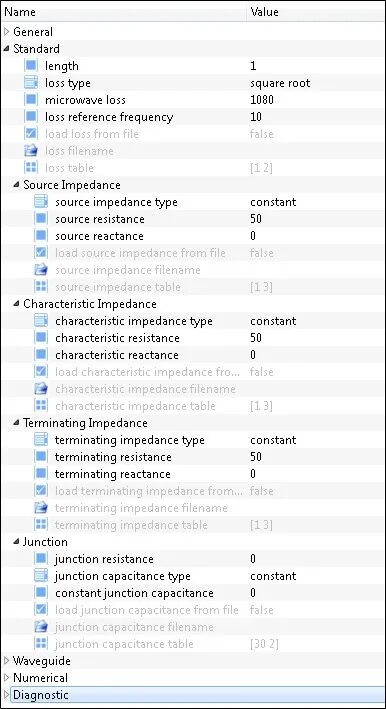
Task: Click the list icon for junction capacitance type
Action: [x=41, y=576]
